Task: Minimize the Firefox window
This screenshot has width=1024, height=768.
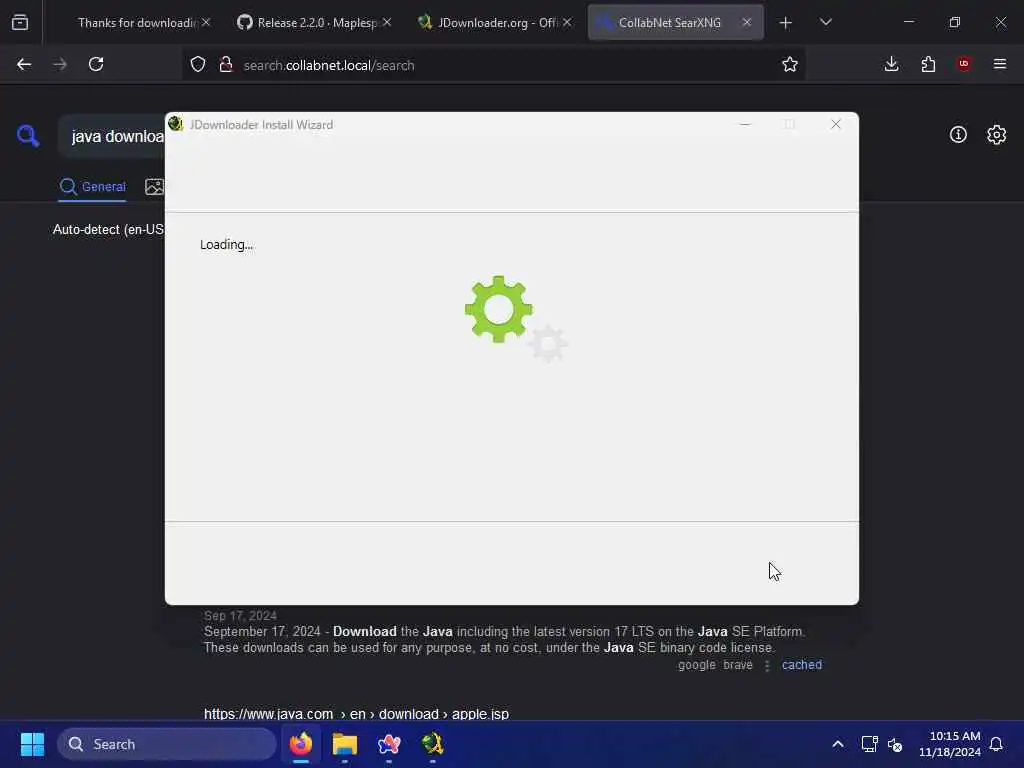Action: pyautogui.click(x=908, y=22)
